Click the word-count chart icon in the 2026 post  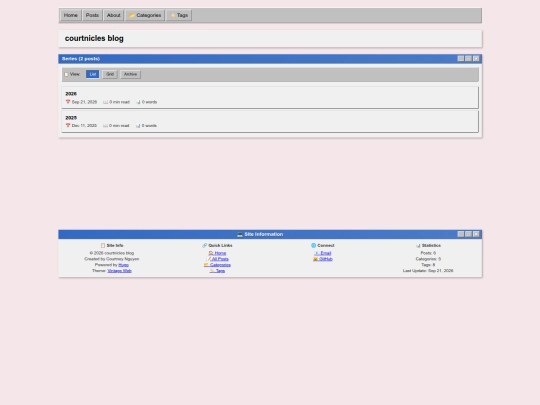138,102
